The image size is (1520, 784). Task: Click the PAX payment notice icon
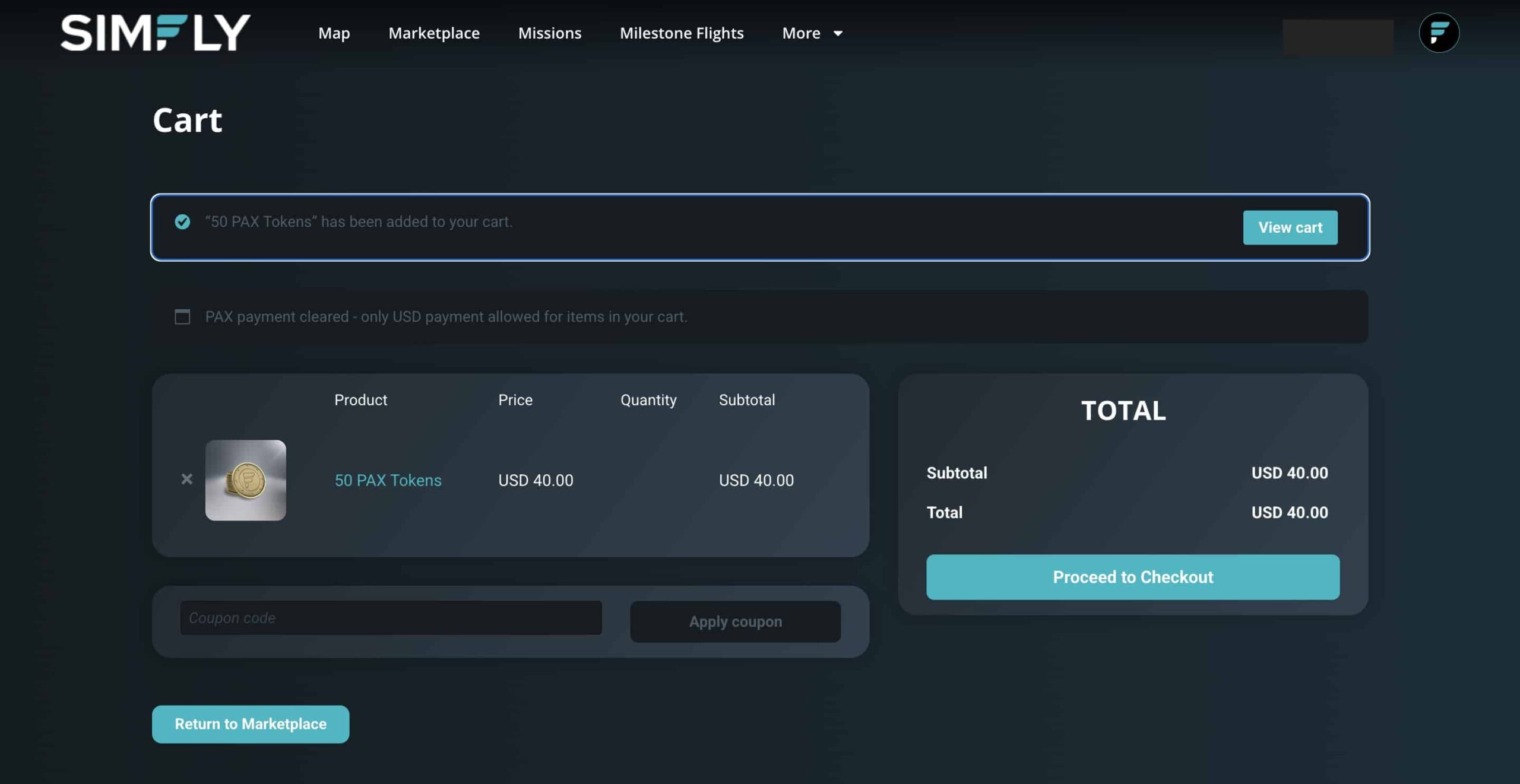(x=182, y=316)
